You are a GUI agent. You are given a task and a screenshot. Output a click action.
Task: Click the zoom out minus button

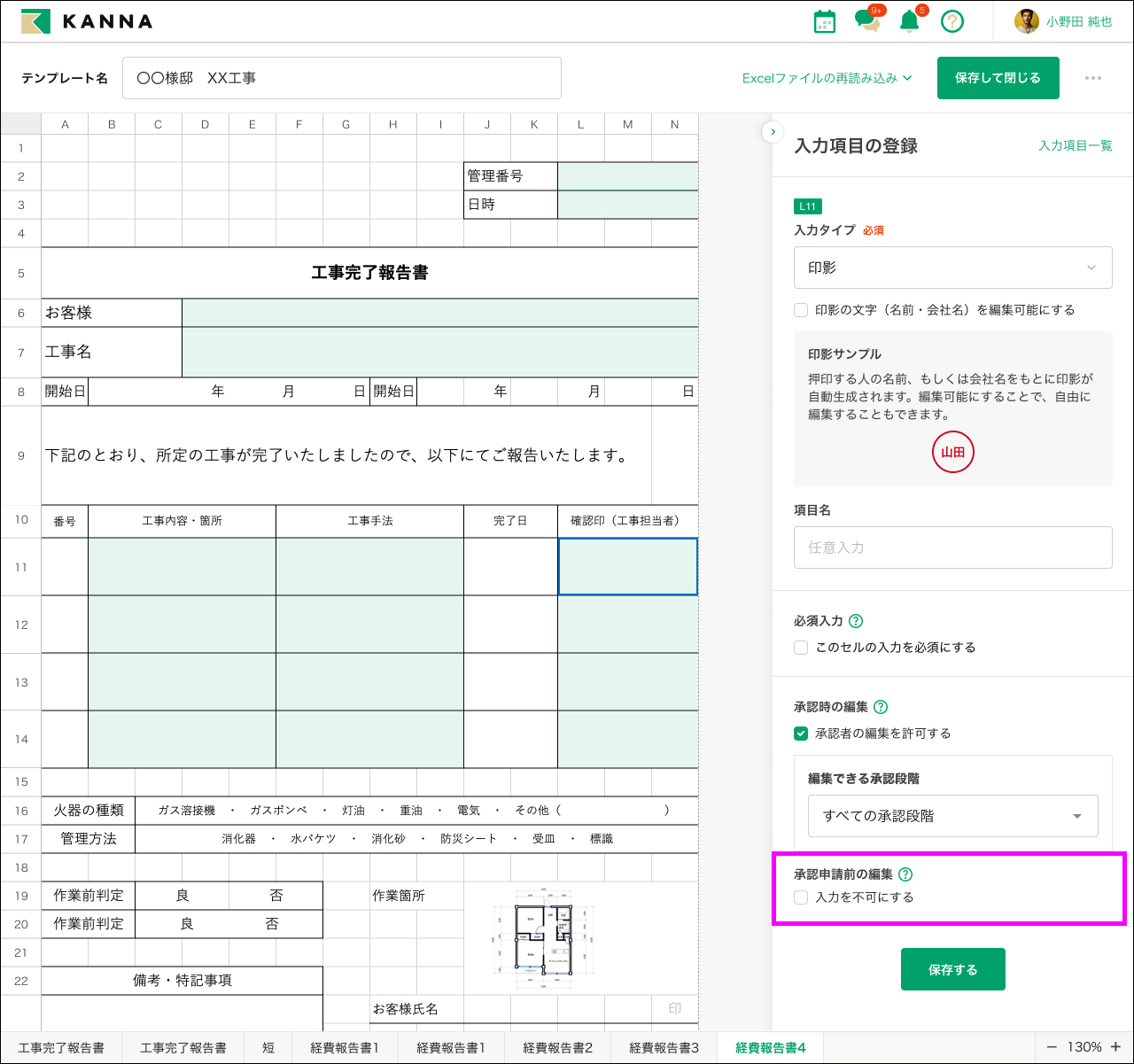point(1052,1047)
